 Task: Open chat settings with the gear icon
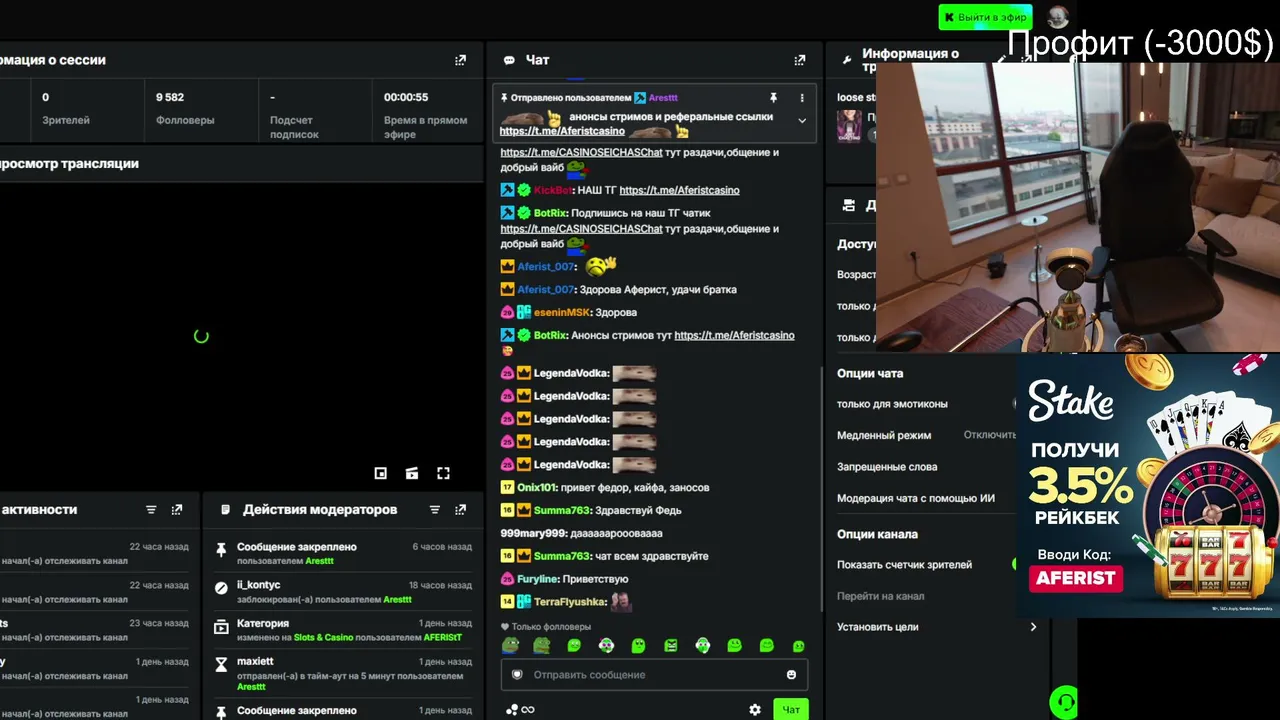click(755, 710)
